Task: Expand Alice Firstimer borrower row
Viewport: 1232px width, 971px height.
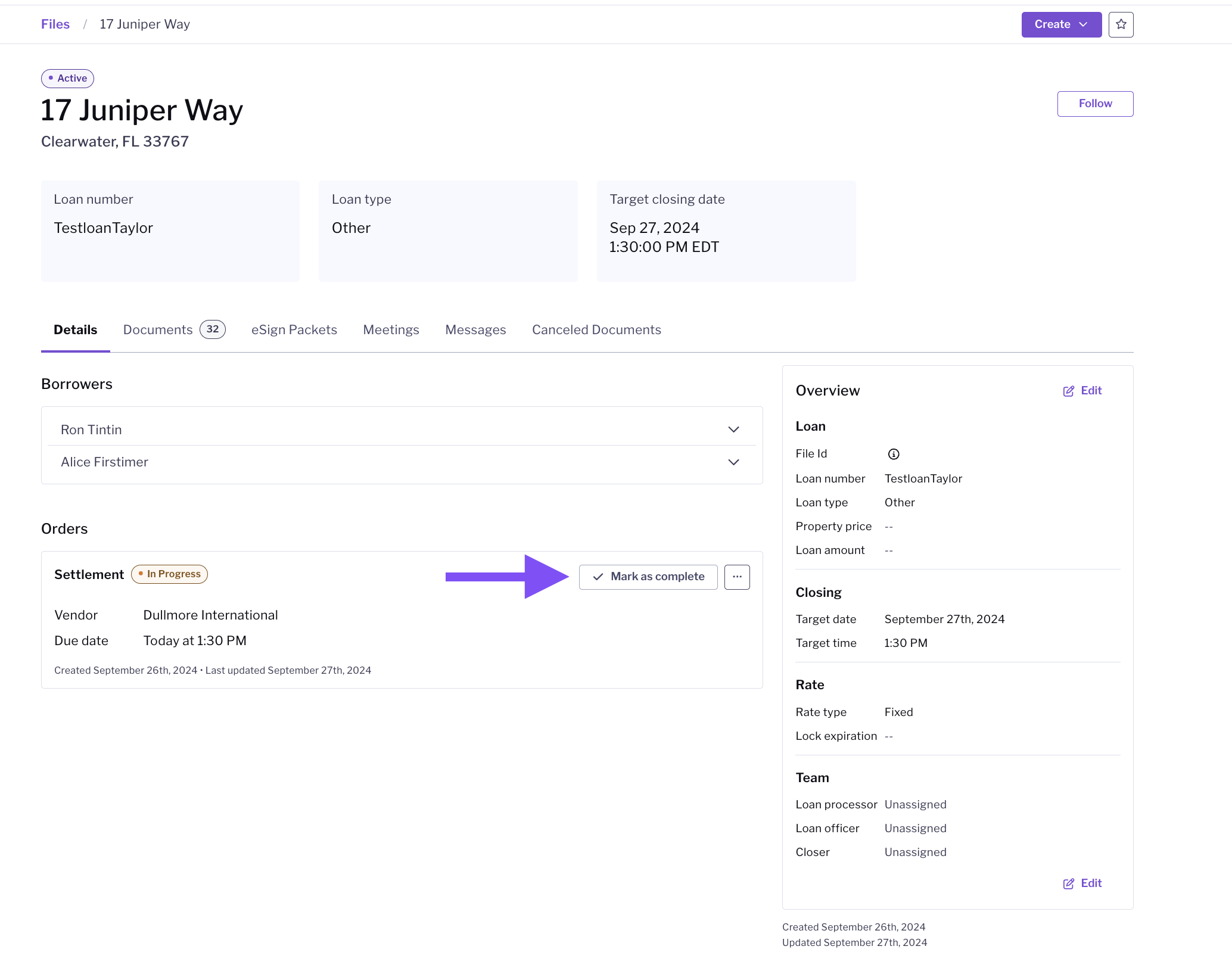Action: coord(402,462)
